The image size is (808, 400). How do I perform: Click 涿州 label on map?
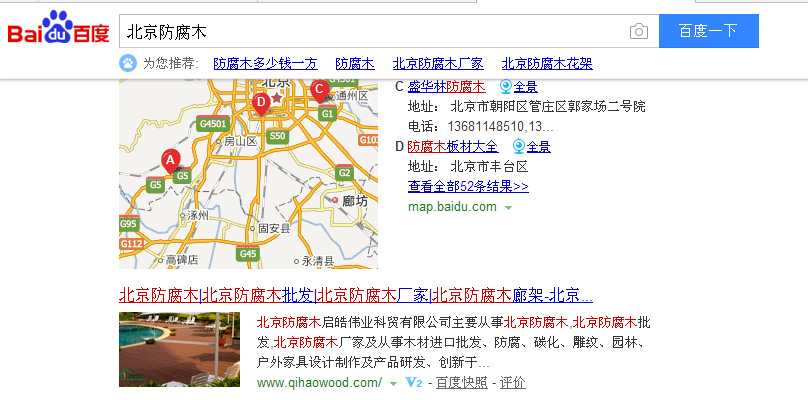pyautogui.click(x=198, y=216)
